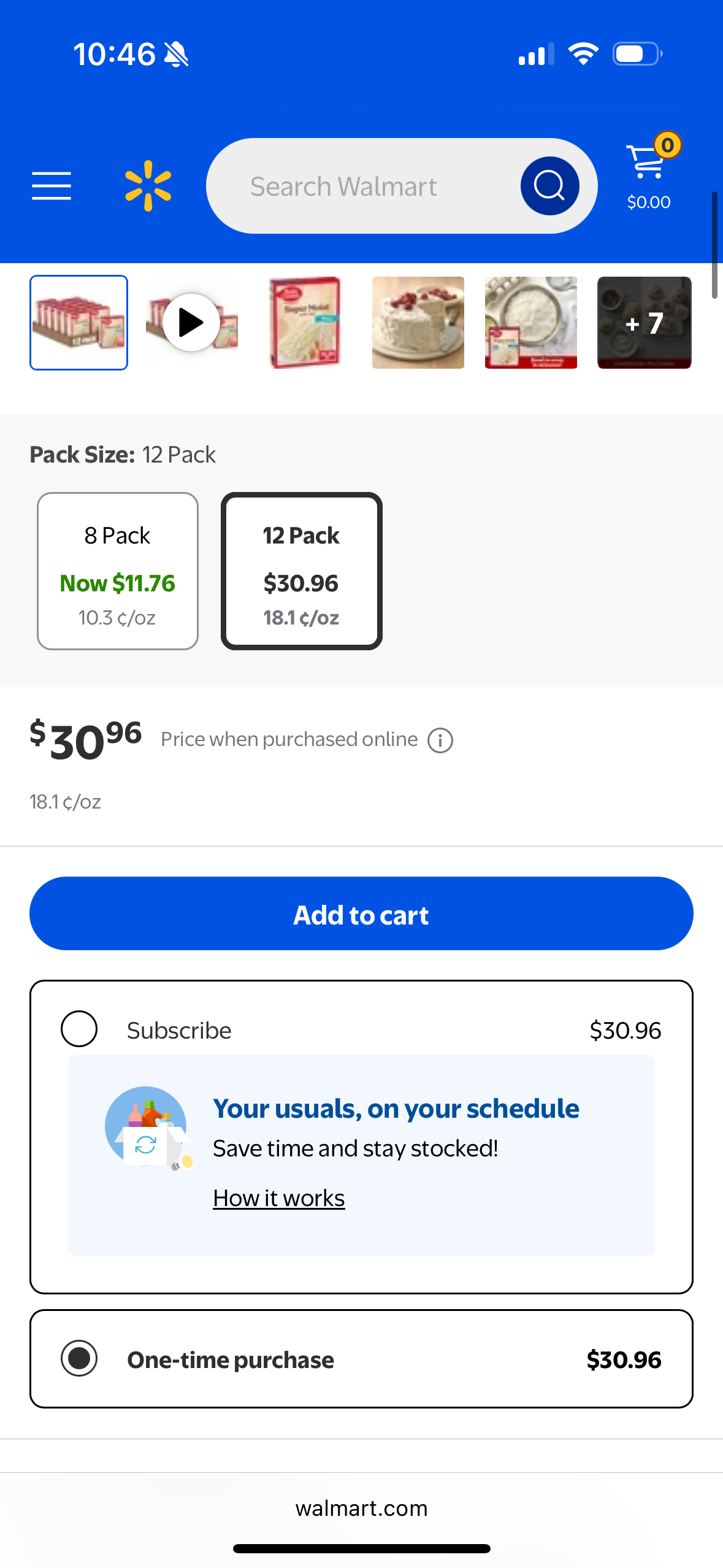Image resolution: width=723 pixels, height=1568 pixels.
Task: Tap the Walmart spark logo
Action: 148,186
